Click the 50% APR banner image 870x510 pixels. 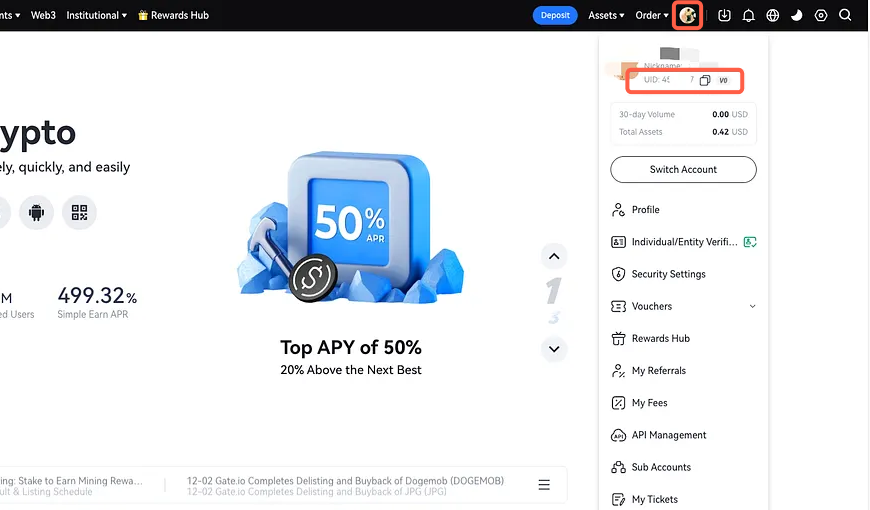[351, 228]
